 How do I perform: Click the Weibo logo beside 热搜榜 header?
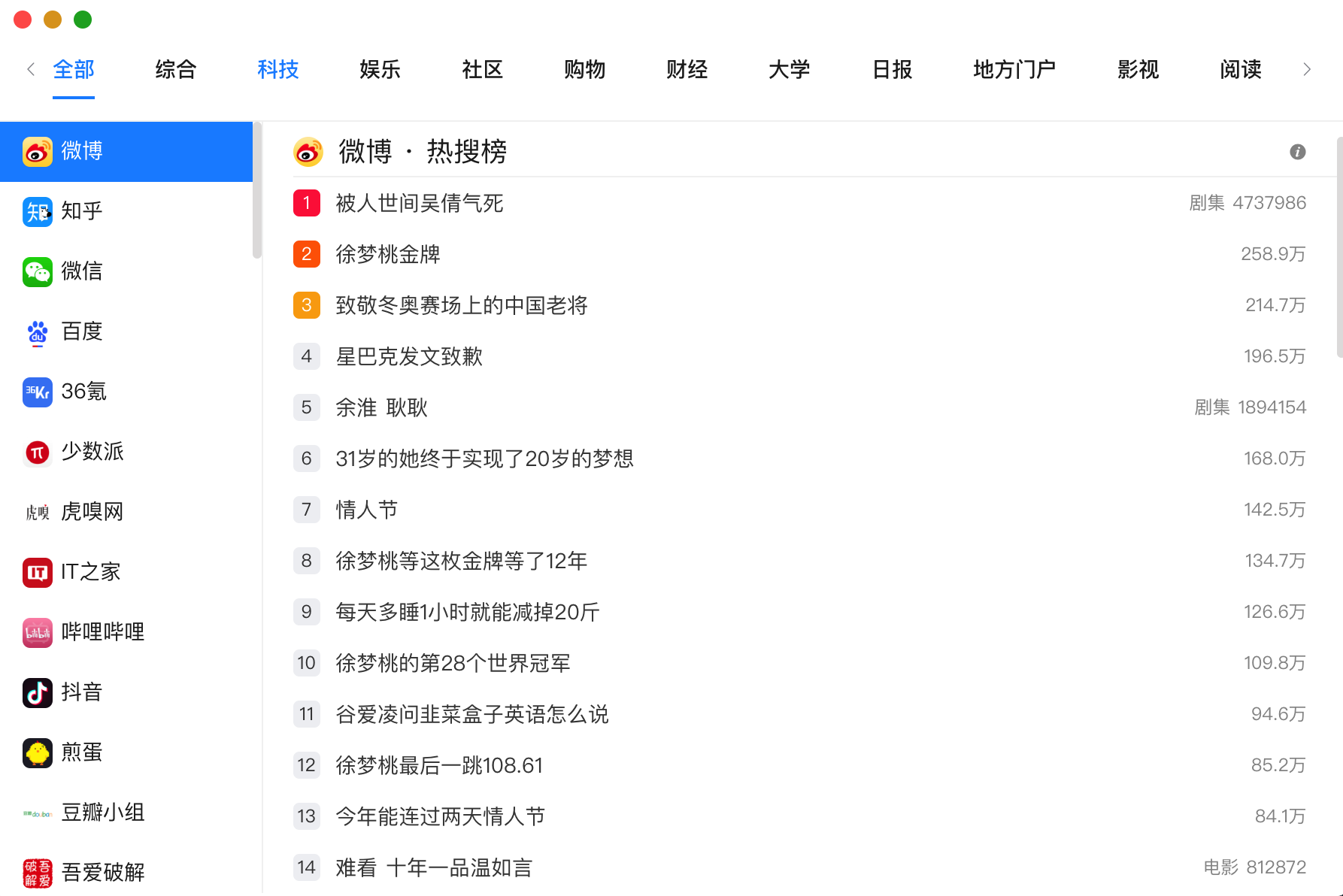308,152
